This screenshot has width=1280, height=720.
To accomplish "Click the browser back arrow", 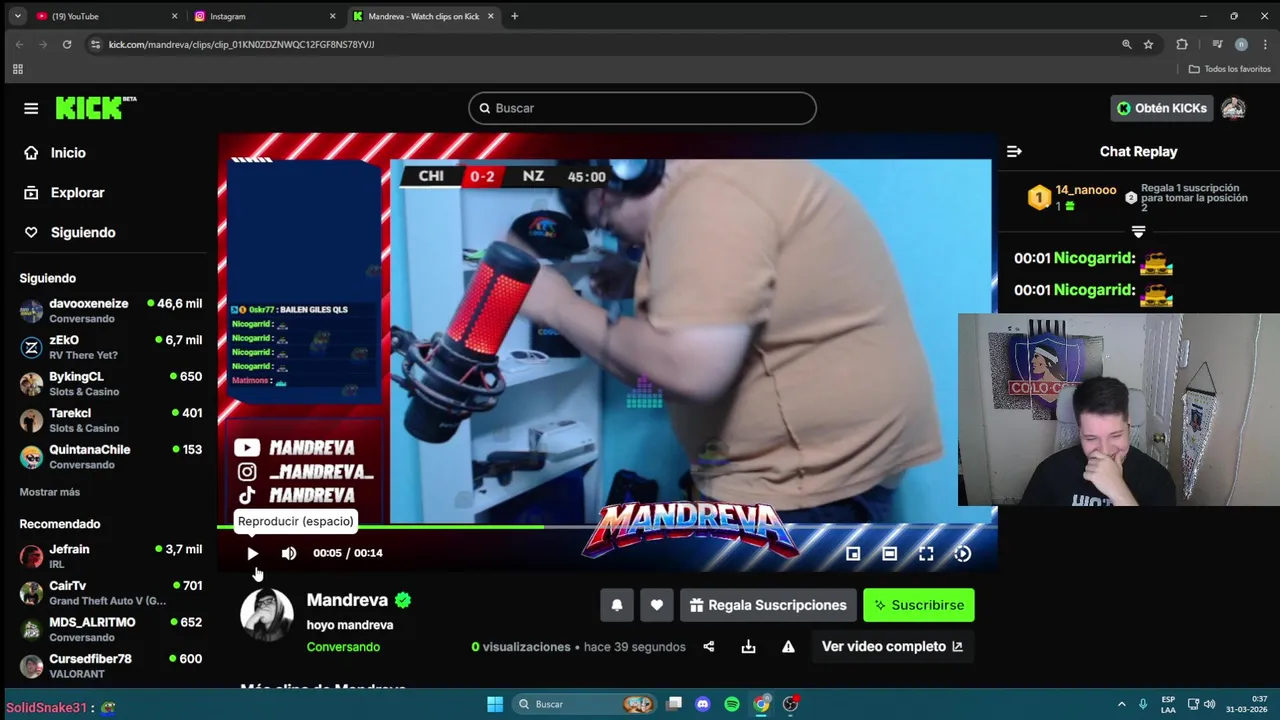I will click(x=19, y=44).
